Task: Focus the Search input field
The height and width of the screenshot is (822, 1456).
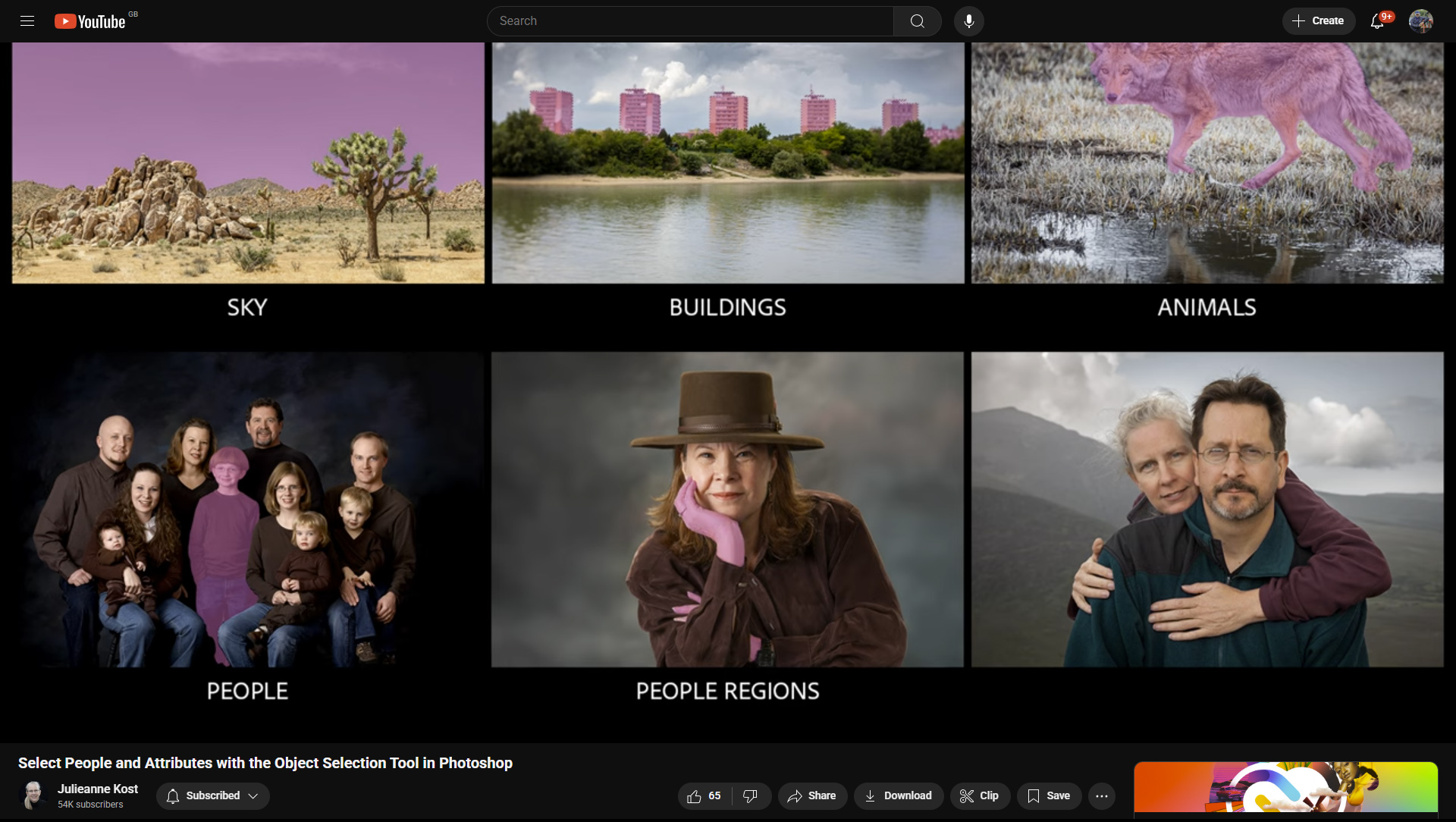Action: pos(690,21)
